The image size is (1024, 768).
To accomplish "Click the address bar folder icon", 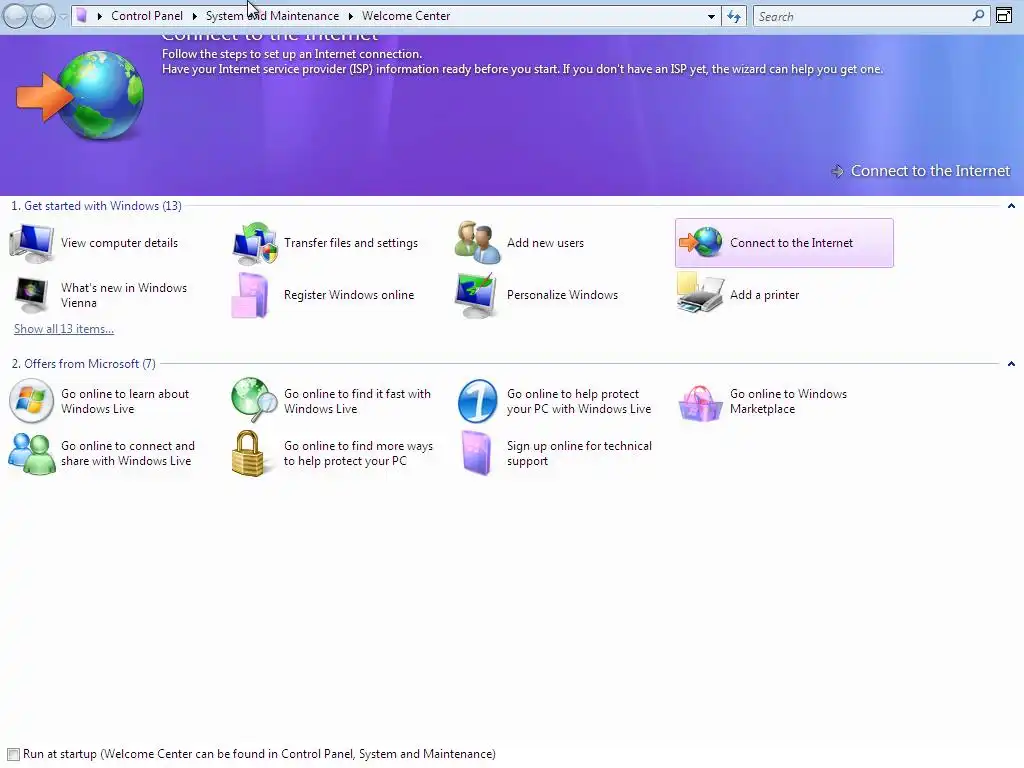I will [x=82, y=16].
